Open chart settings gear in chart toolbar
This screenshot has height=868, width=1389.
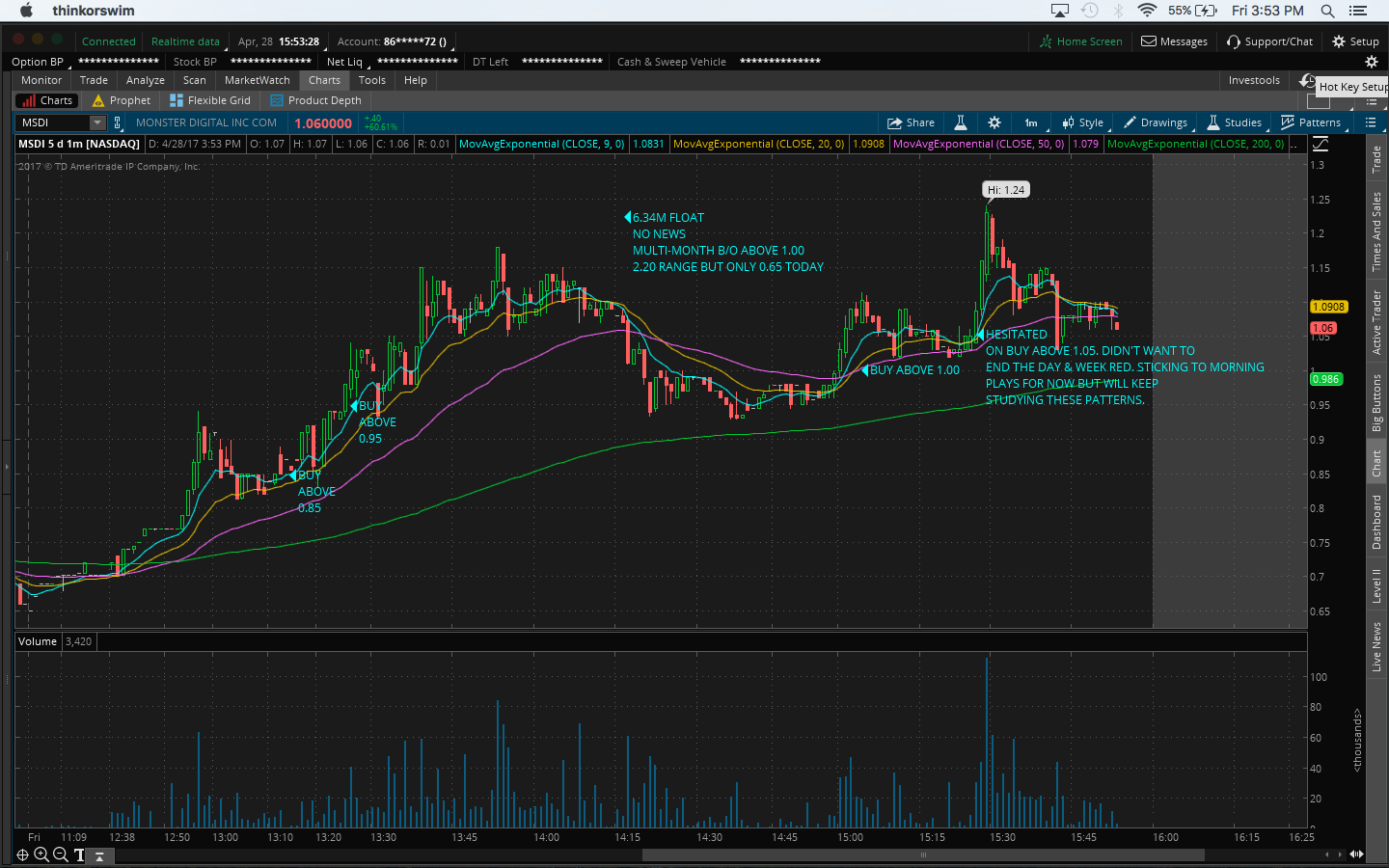click(x=994, y=122)
